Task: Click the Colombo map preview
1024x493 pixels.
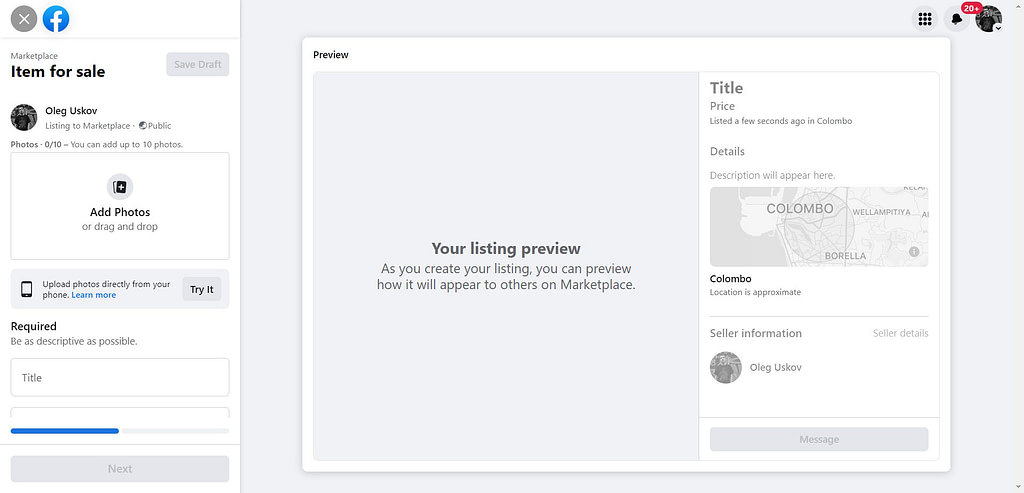Action: click(x=819, y=227)
